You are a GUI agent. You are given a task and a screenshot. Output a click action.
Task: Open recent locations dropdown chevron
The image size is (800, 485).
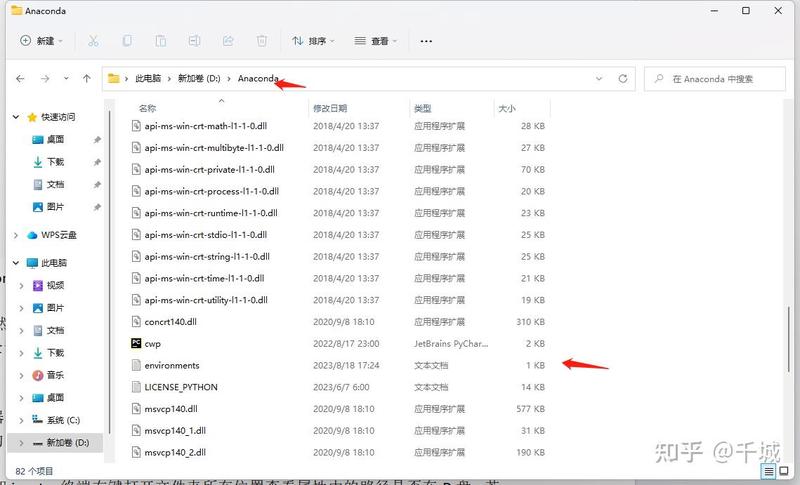point(66,79)
